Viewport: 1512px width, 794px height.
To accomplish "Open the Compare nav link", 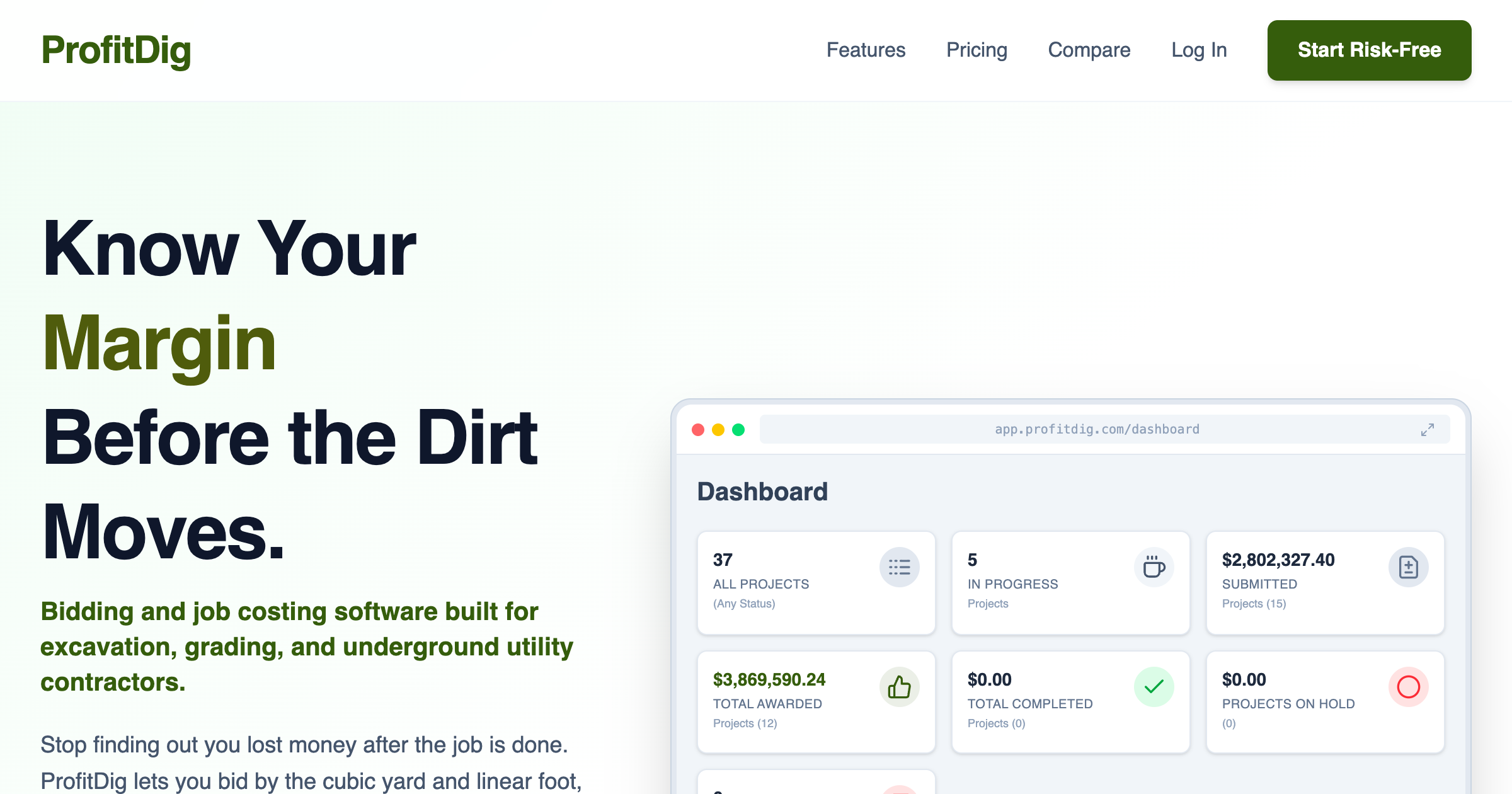I will click(x=1089, y=50).
